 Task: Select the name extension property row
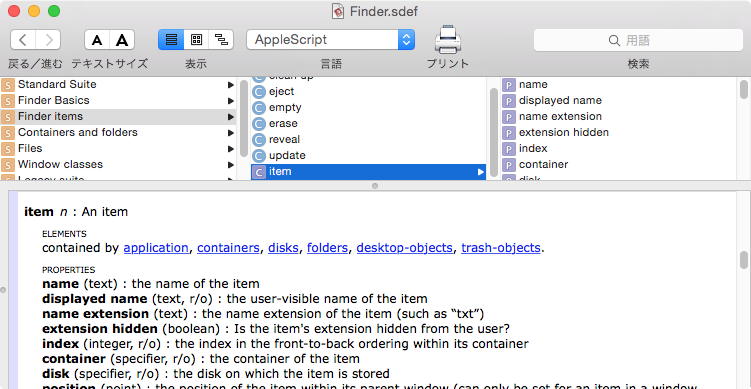(x=618, y=117)
